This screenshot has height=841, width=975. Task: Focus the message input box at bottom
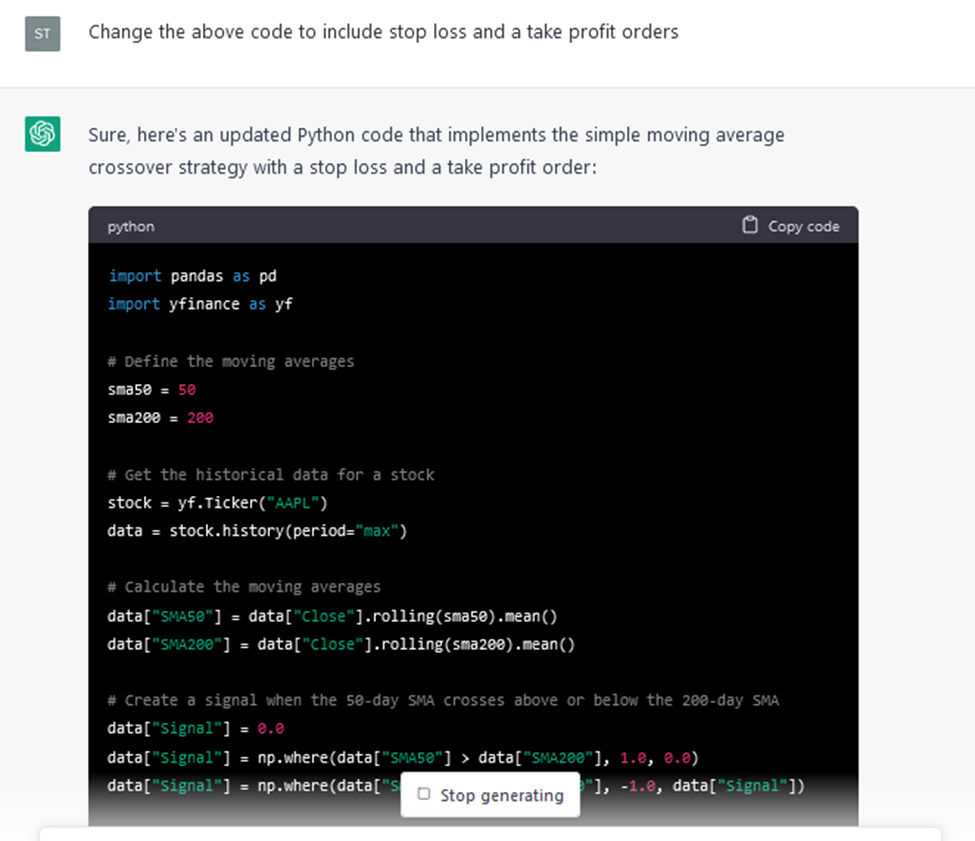click(x=490, y=834)
